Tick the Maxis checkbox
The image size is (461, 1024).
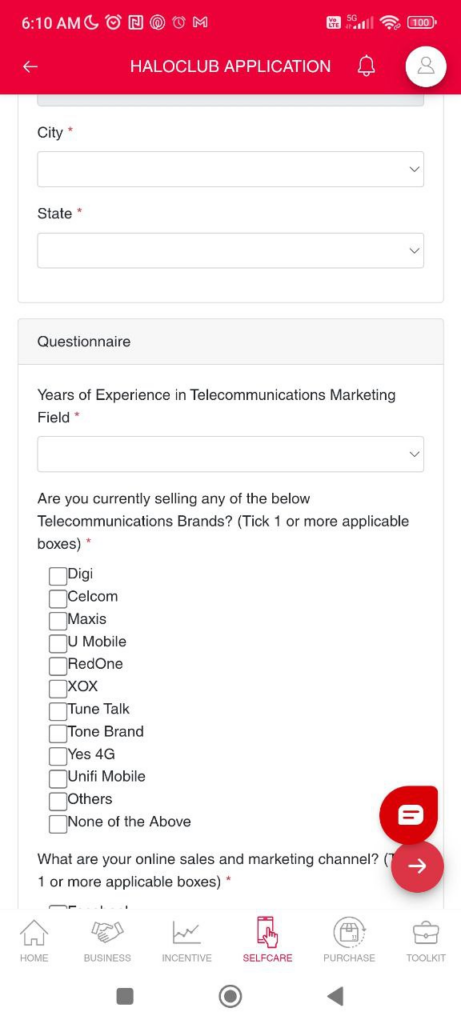coord(58,620)
